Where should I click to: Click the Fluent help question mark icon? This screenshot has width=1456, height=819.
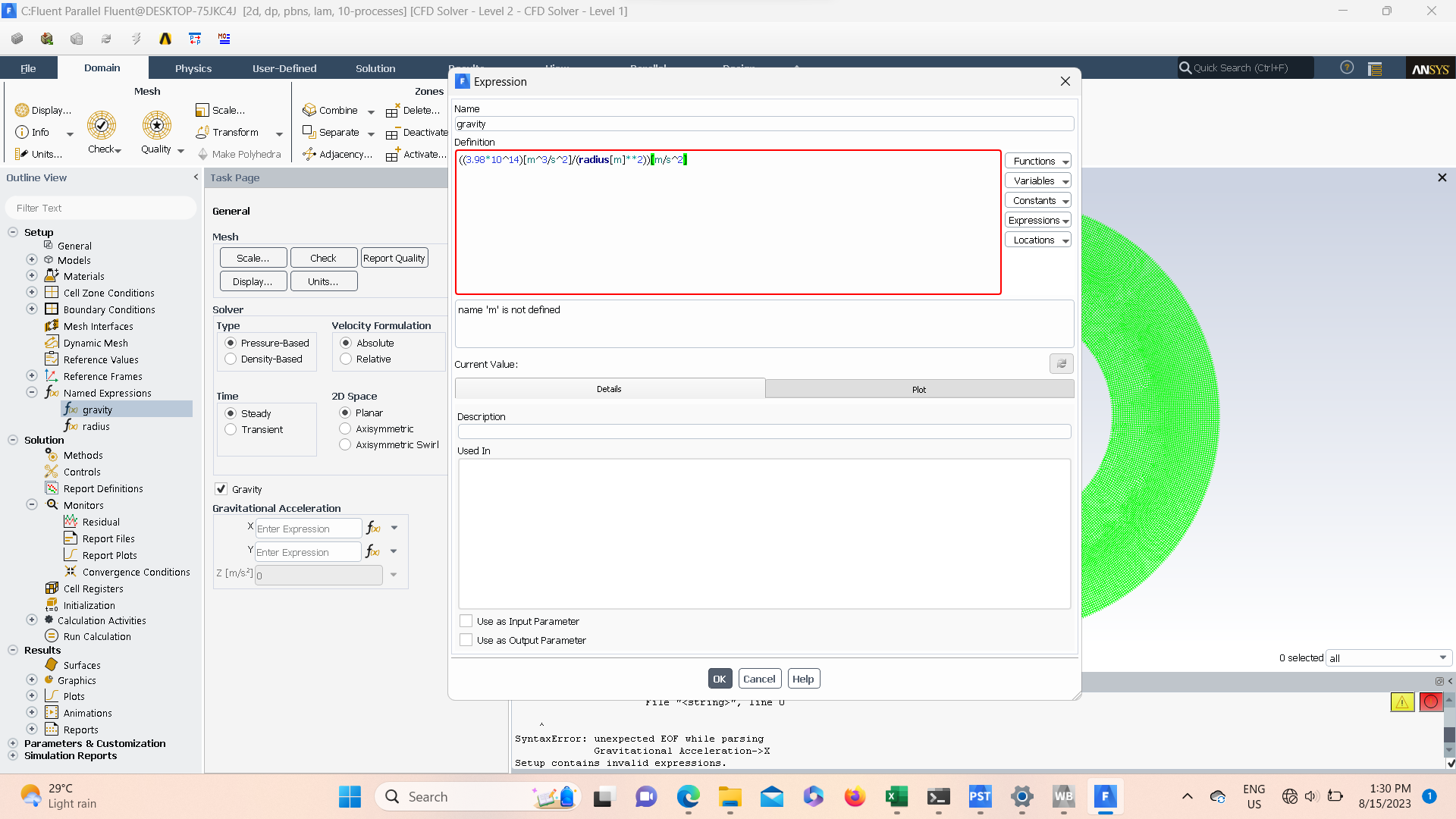click(x=1347, y=67)
